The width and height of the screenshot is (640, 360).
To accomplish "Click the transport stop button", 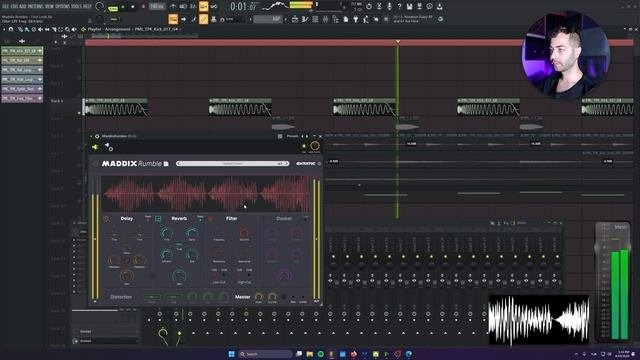I will [133, 7].
